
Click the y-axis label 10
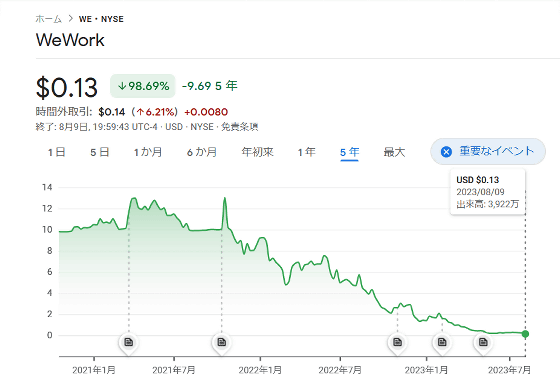click(x=47, y=230)
